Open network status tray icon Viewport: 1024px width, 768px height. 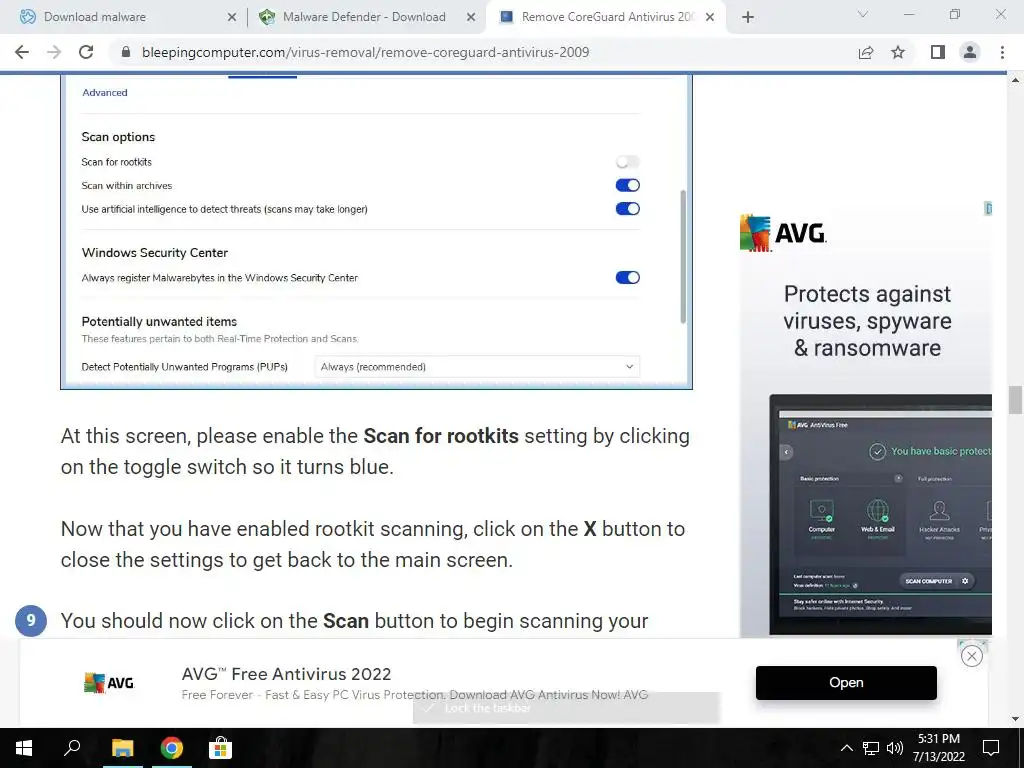[x=871, y=748]
